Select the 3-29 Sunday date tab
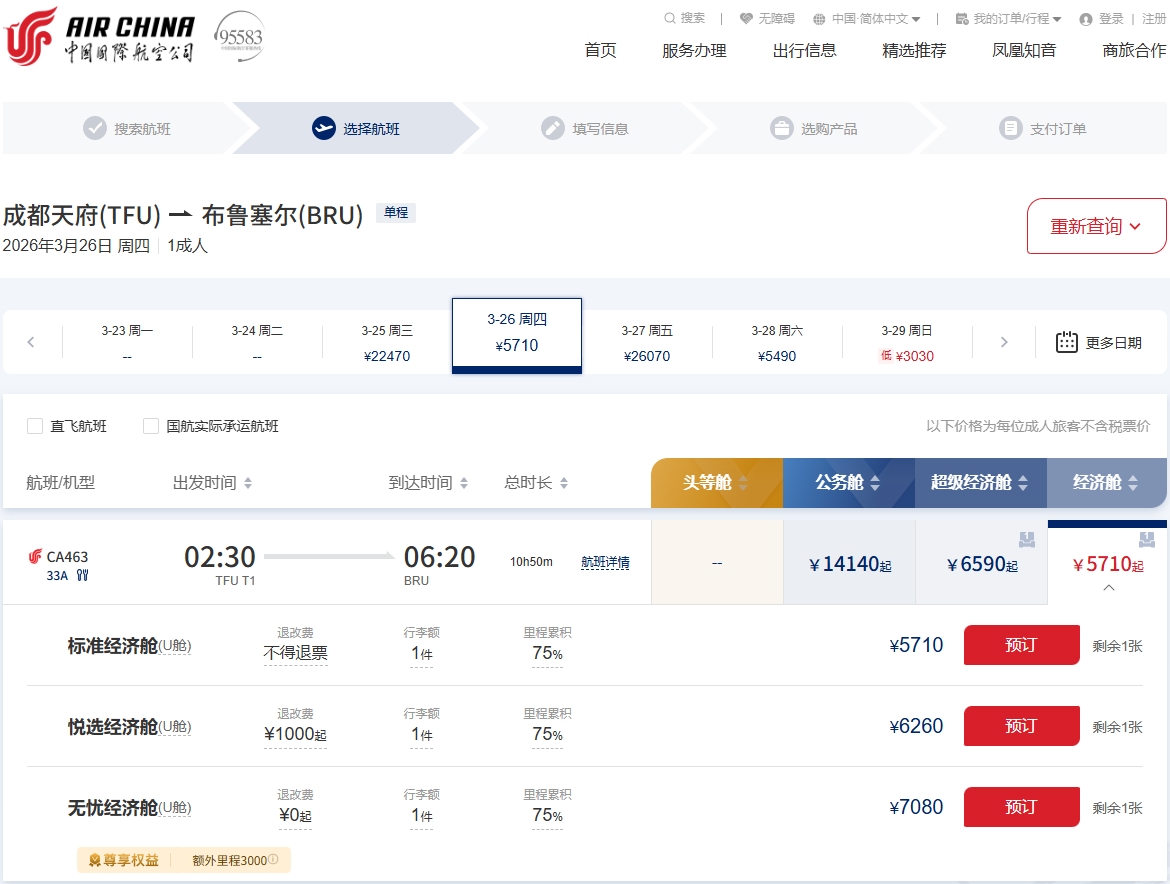 [907, 342]
